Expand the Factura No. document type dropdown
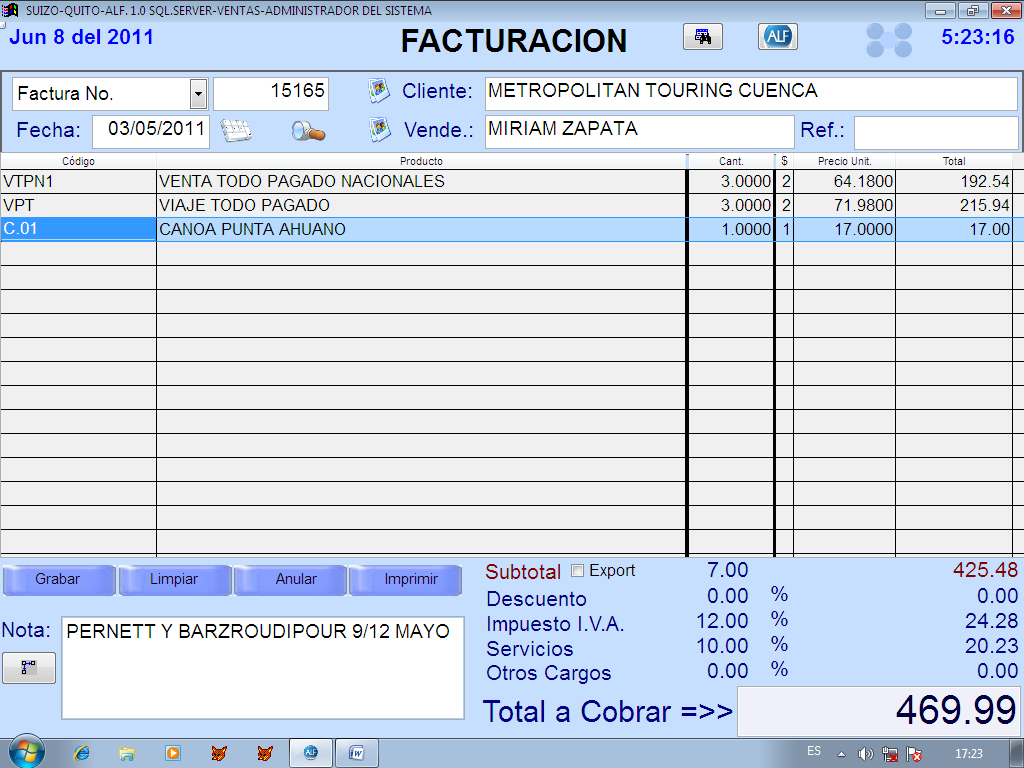This screenshot has width=1024, height=768. (x=198, y=94)
